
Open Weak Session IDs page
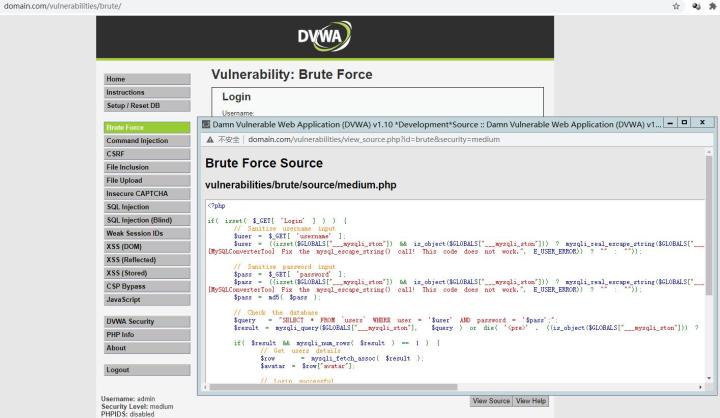(x=147, y=233)
